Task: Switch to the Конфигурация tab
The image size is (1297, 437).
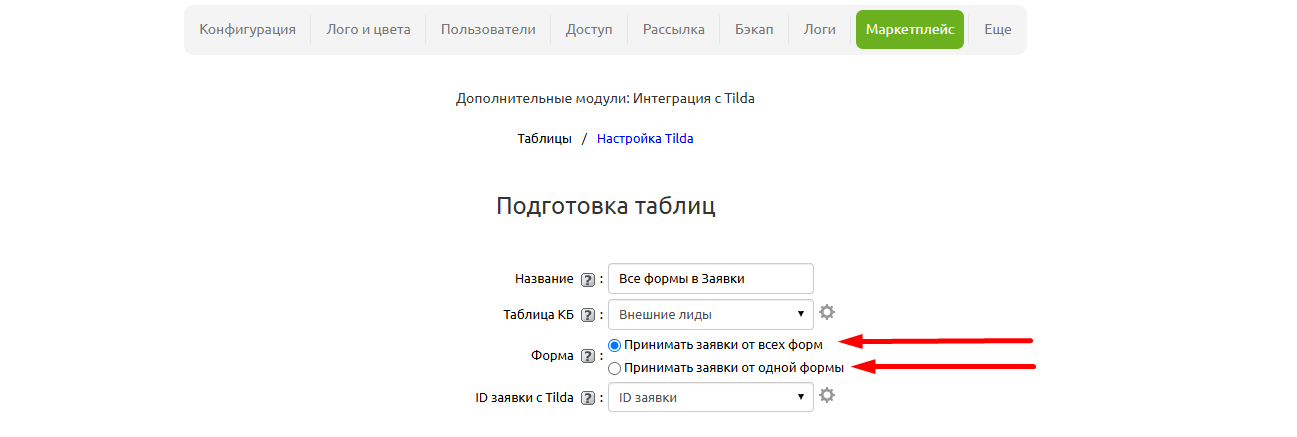Action: pyautogui.click(x=247, y=30)
